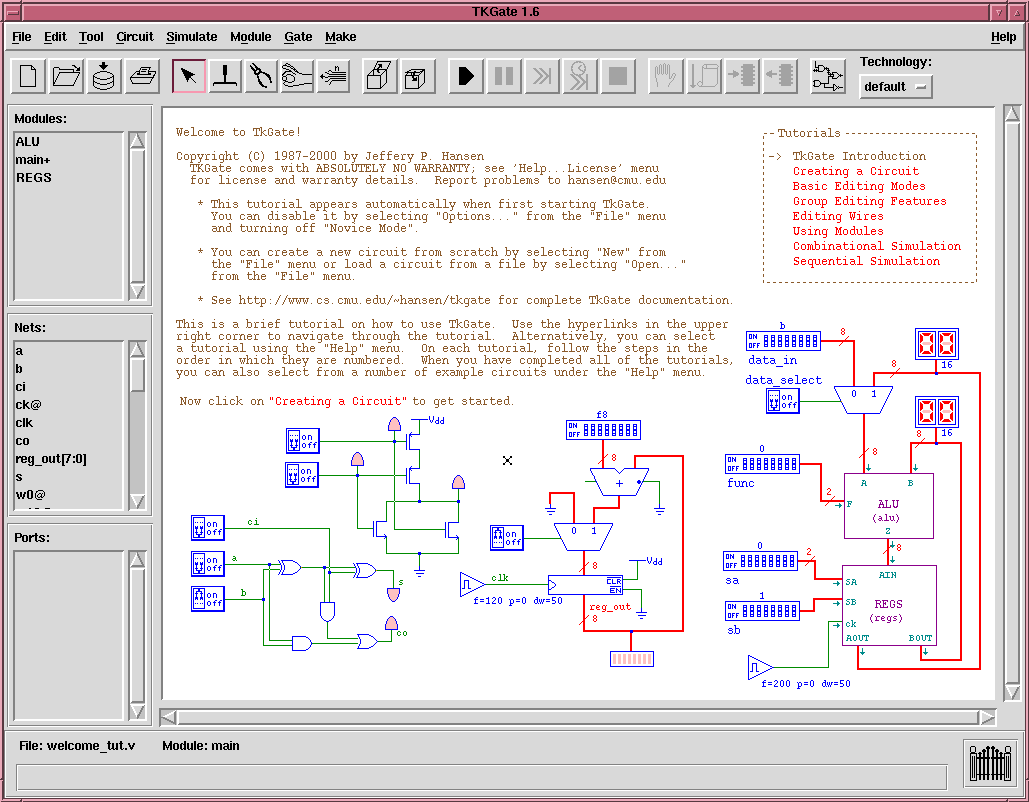Open the Simulate menu
Screen dimensions: 1029x802
(x=191, y=37)
